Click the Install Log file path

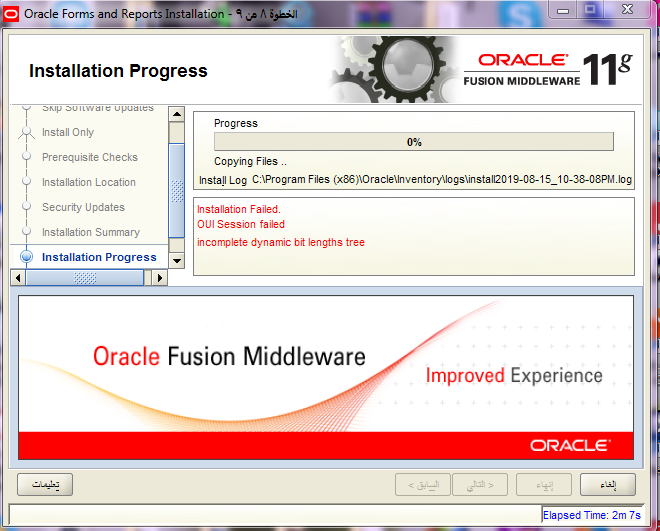tap(442, 180)
